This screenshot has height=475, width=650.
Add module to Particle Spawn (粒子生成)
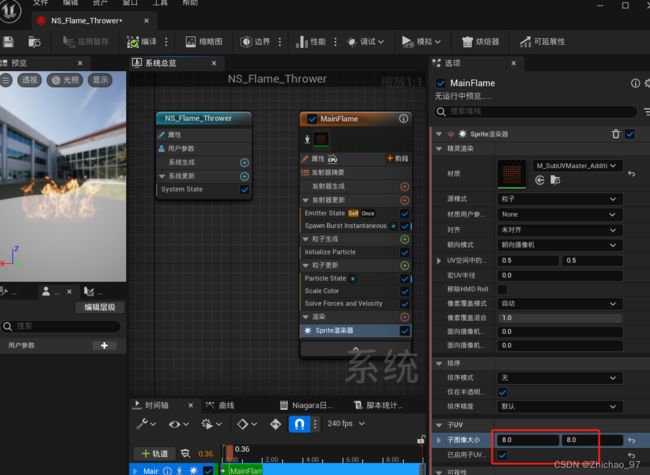pyautogui.click(x=405, y=239)
